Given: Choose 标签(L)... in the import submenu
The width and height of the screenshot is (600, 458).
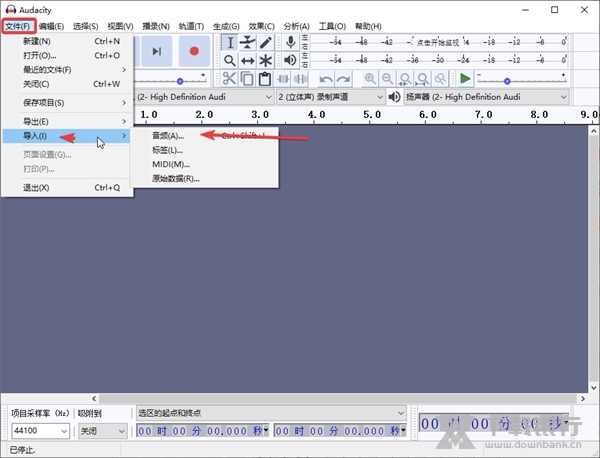Looking at the screenshot, I should tap(204, 150).
